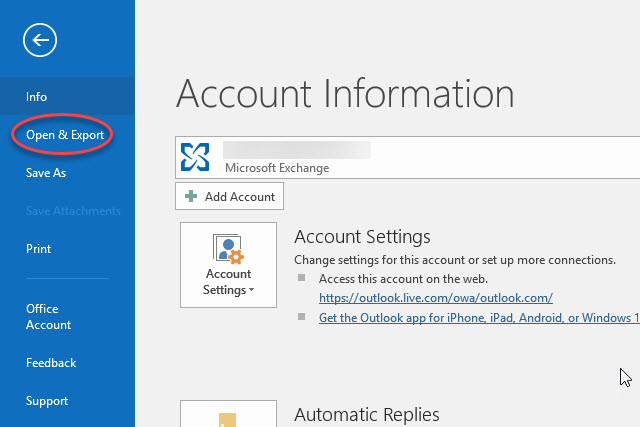Click 'Access this account on the web.' text
Viewport: 640px width, 427px height.
tap(403, 279)
